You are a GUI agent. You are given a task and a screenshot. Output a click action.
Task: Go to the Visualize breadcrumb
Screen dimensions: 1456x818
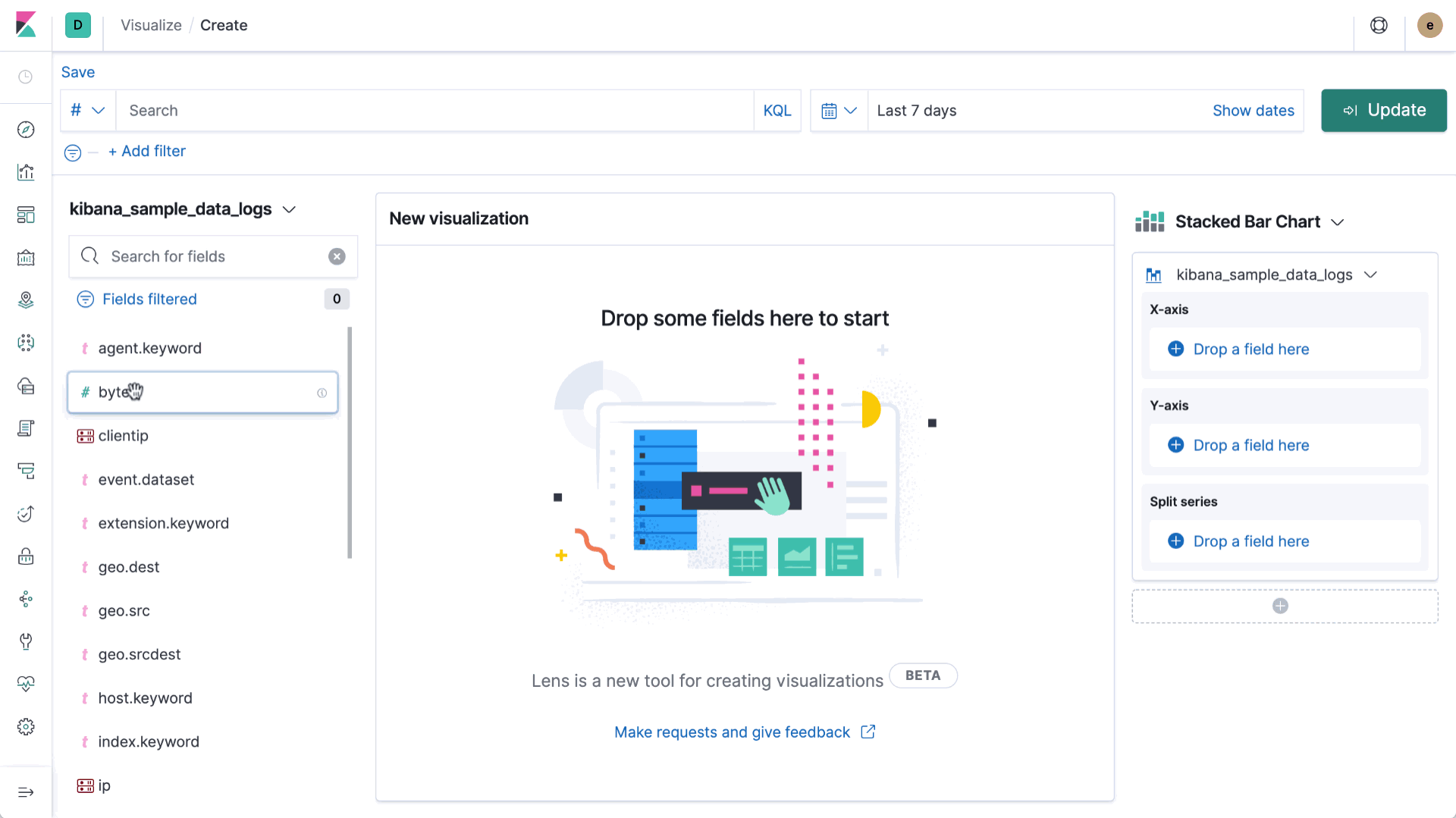click(151, 25)
